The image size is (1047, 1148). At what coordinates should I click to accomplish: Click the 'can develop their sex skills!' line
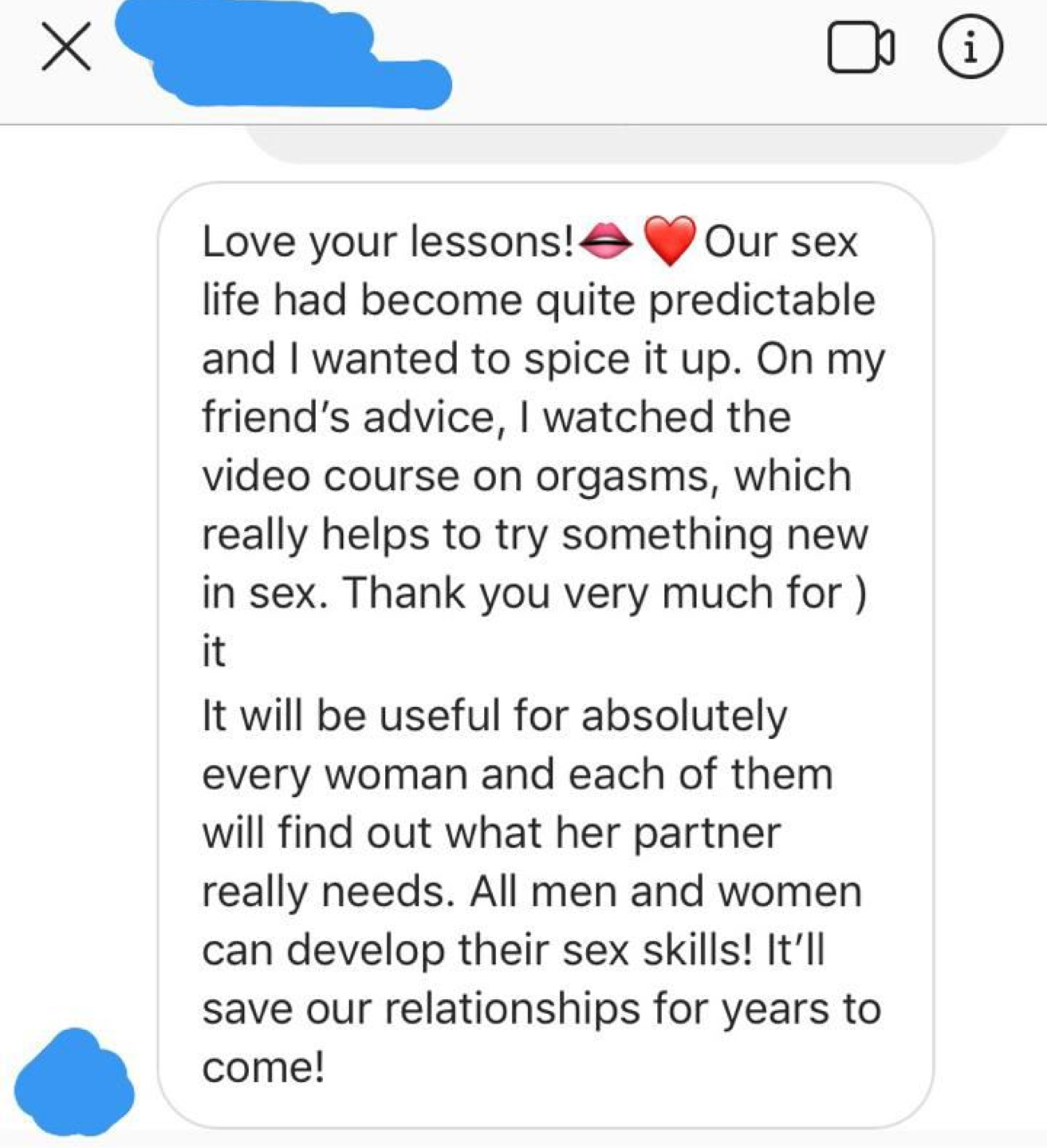(x=476, y=950)
